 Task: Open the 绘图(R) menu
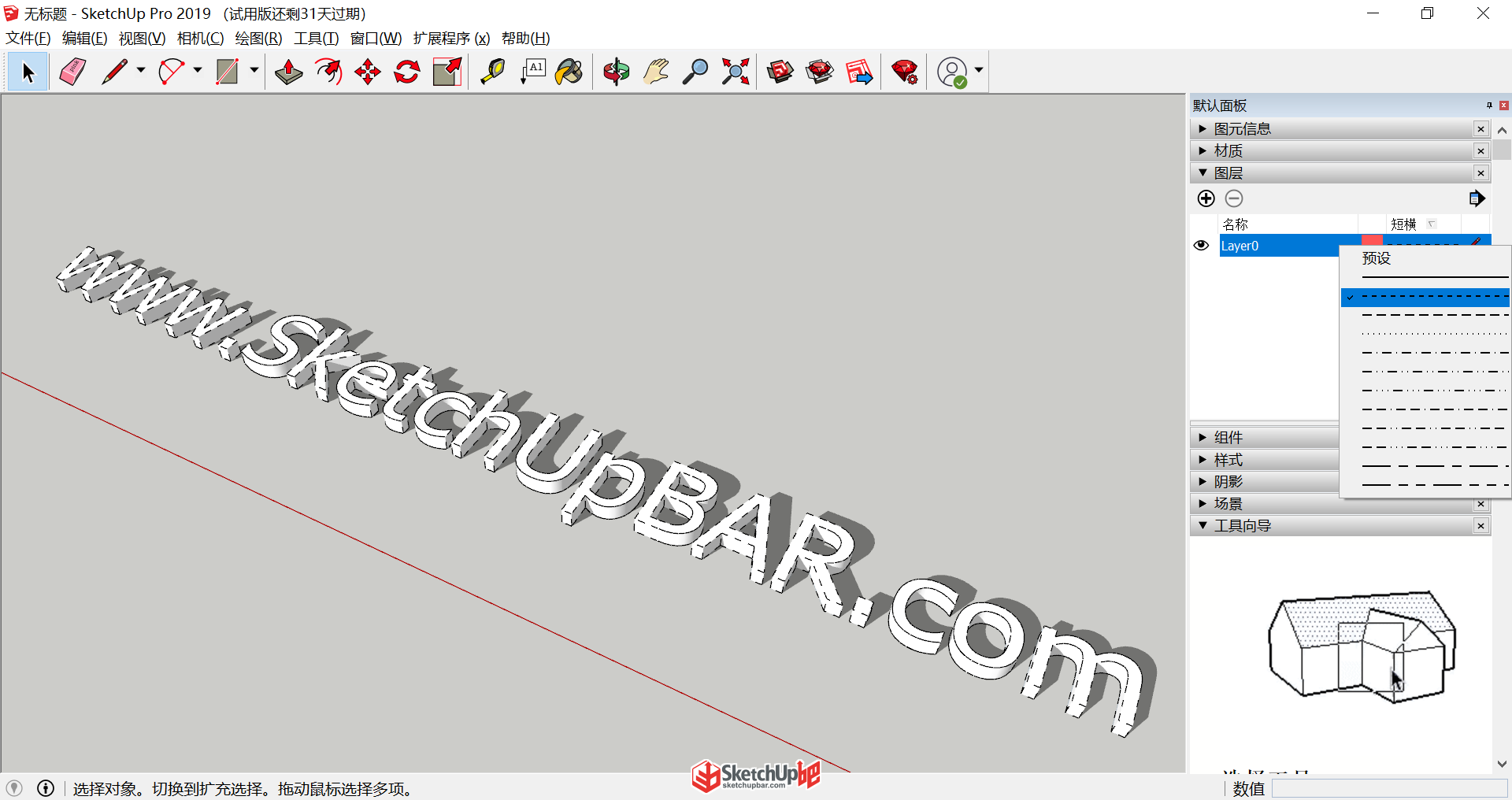[x=258, y=38]
